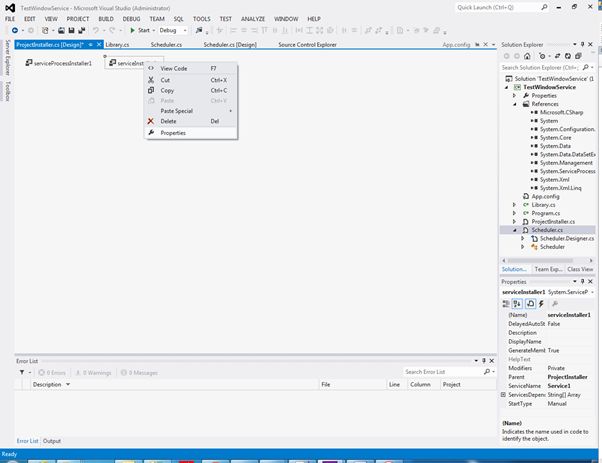Pin the Error List panel with auto-hide pin
This screenshot has width=602, height=463.
[484, 360]
